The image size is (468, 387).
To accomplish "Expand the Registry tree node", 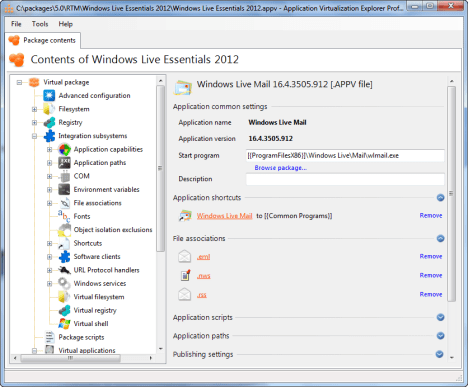I will 34,122.
